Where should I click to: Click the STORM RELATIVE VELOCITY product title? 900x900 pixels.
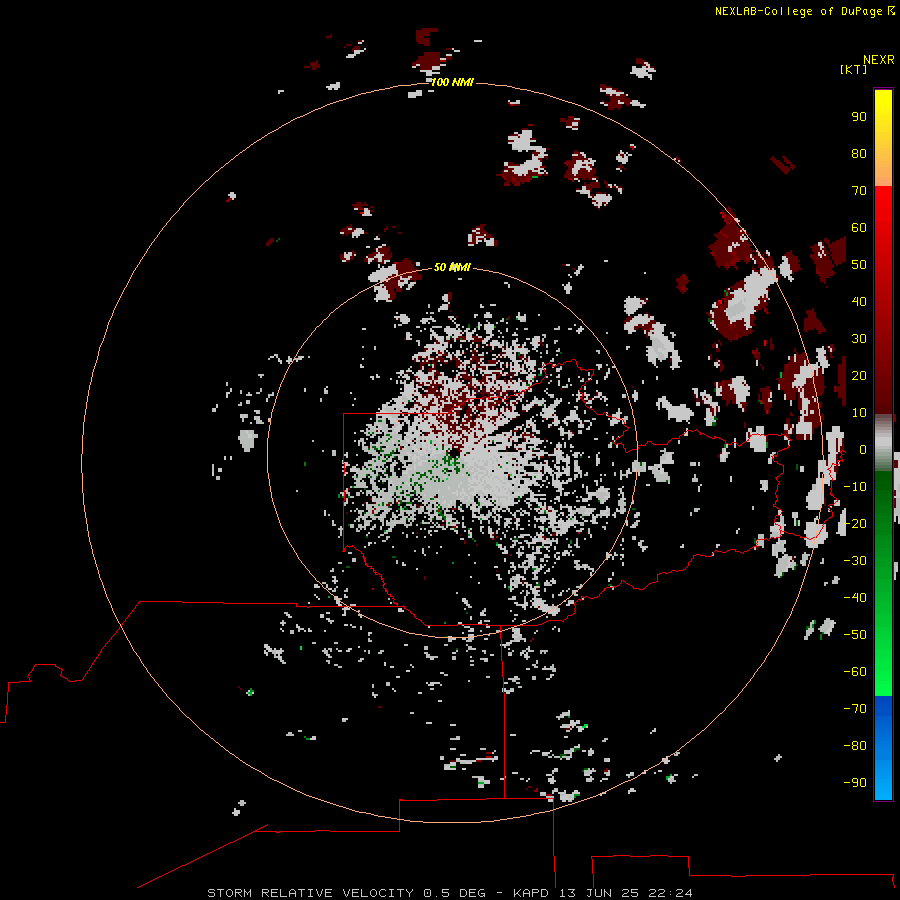pos(311,893)
